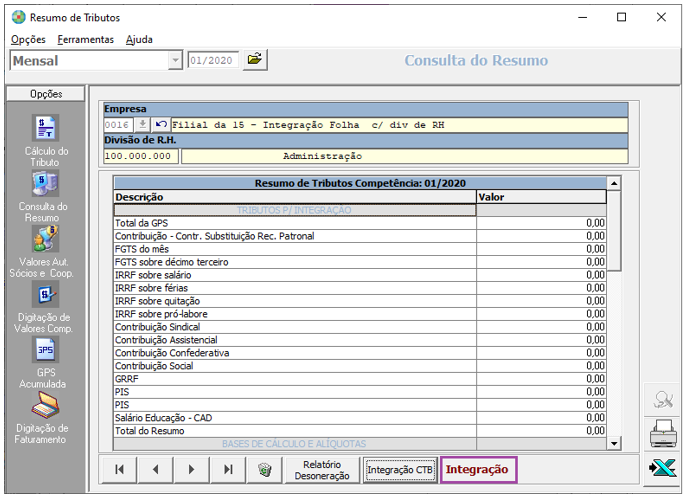Go to the last record
Image resolution: width=685 pixels, height=498 pixels.
[x=228, y=470]
